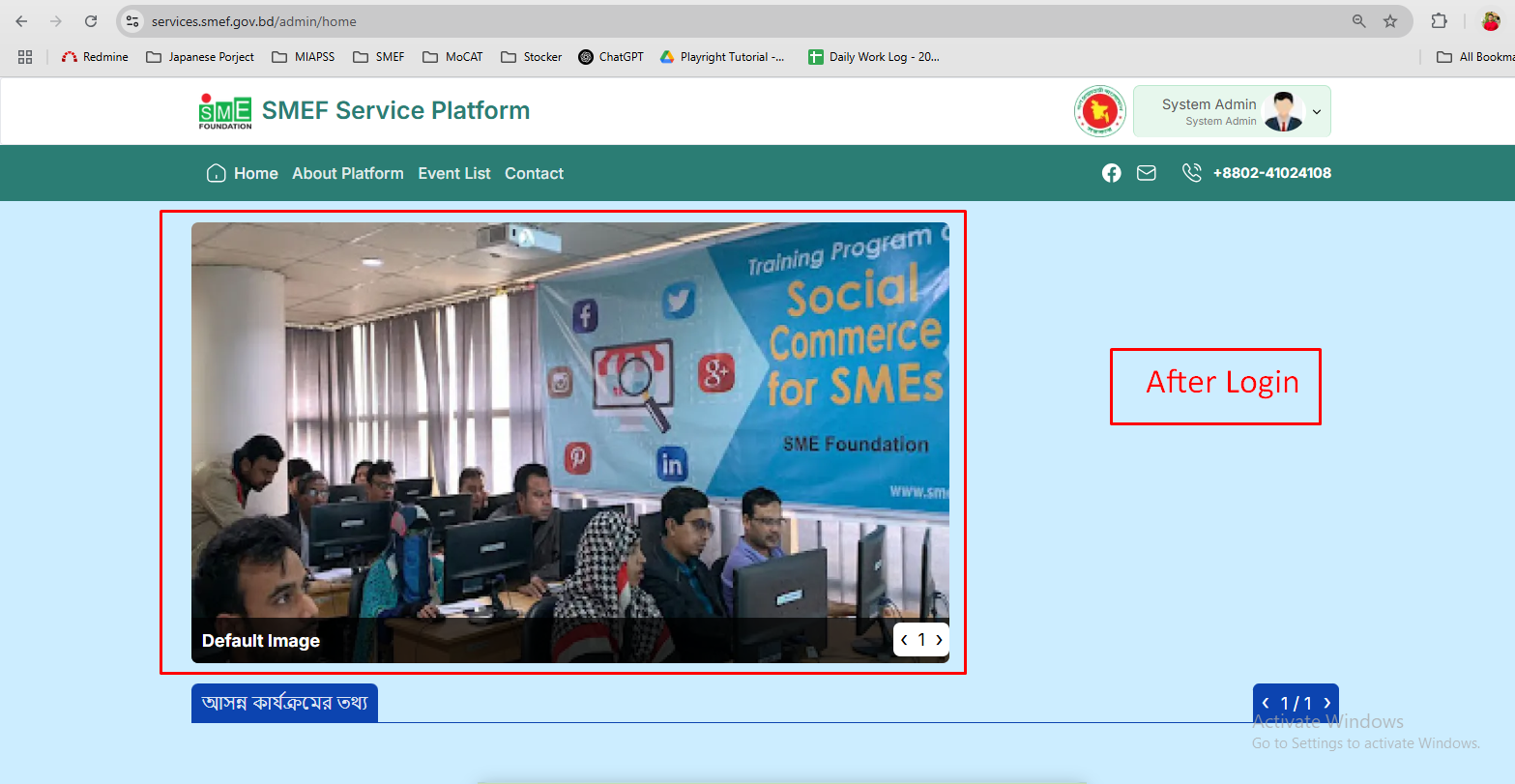Click the System Admin user name
The width and height of the screenshot is (1515, 784).
pyautogui.click(x=1209, y=104)
